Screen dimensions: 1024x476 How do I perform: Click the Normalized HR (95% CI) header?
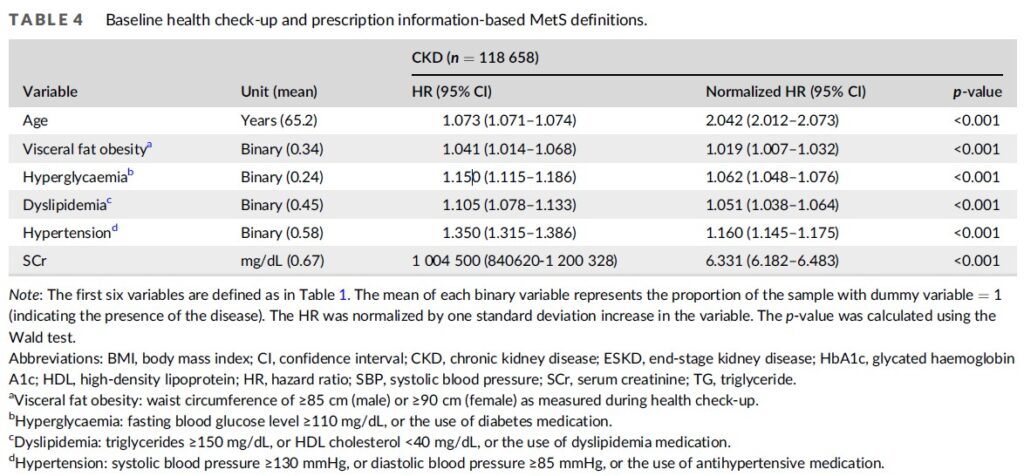tap(786, 92)
